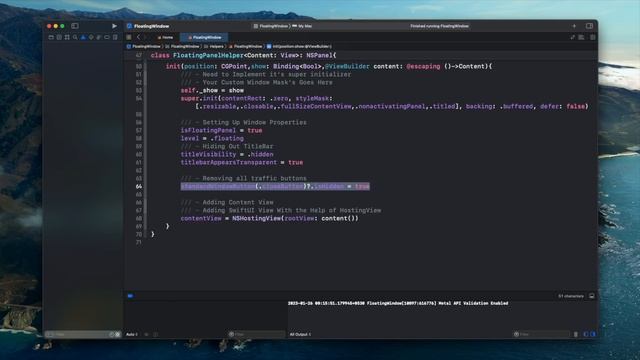Open the find navigator magnifier icon

pyautogui.click(x=75, y=37)
